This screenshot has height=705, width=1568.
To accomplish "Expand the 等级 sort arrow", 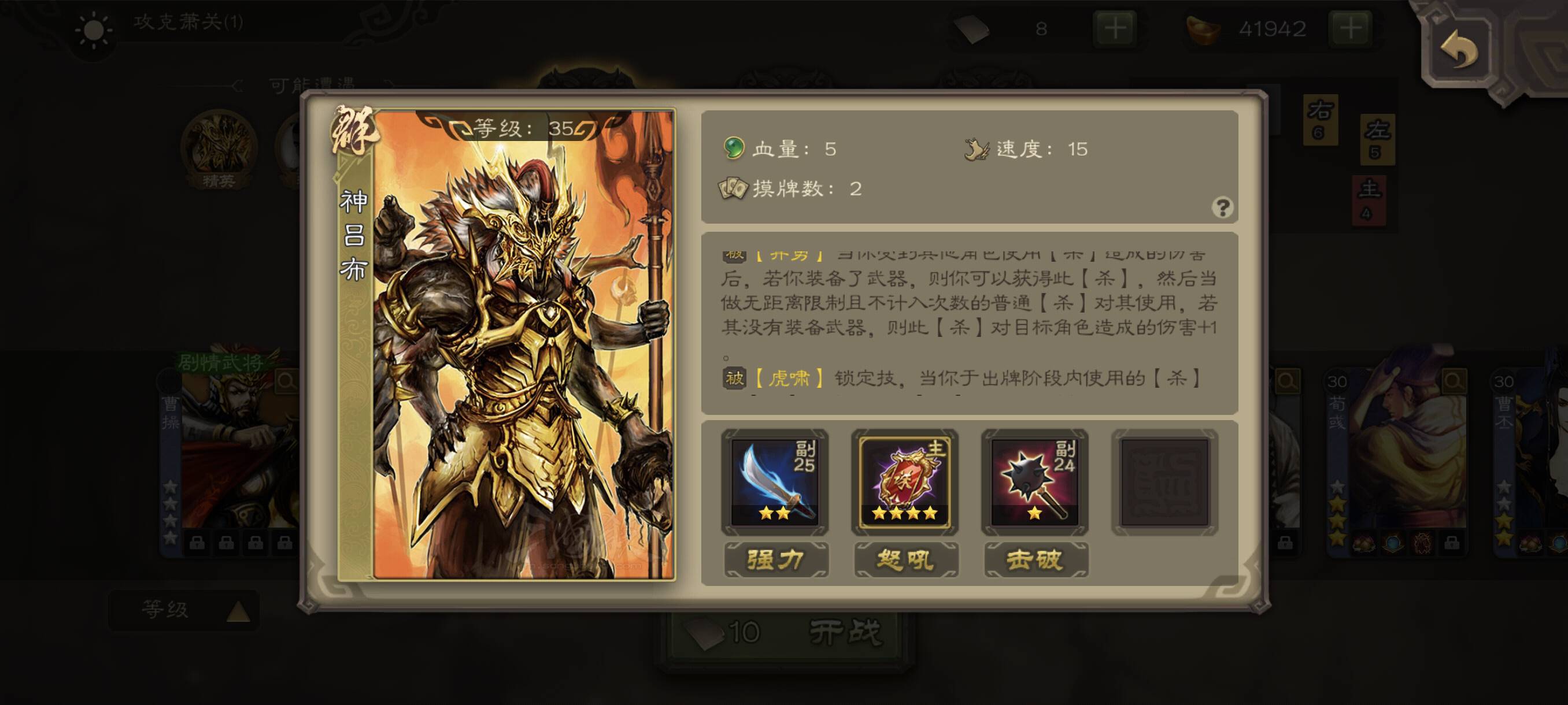I will point(238,611).
